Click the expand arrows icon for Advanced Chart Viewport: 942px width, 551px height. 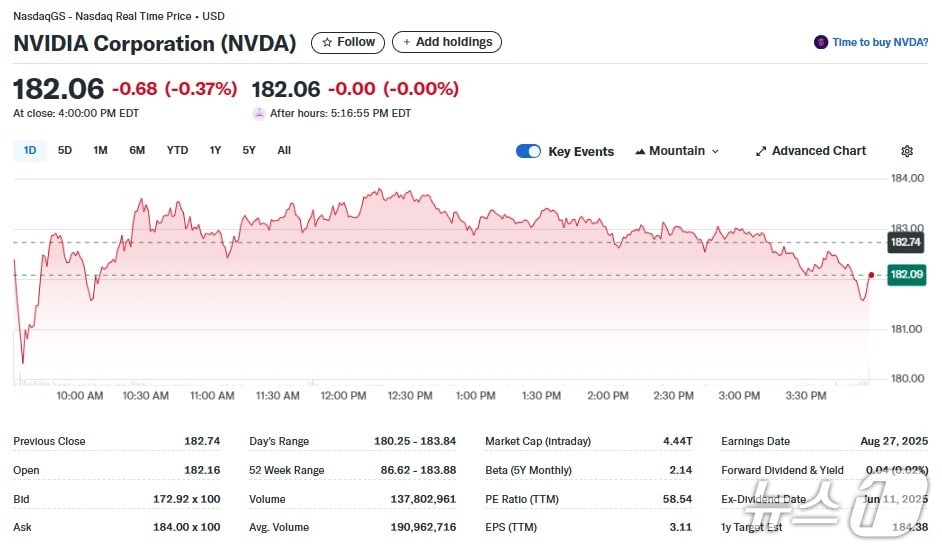[761, 151]
